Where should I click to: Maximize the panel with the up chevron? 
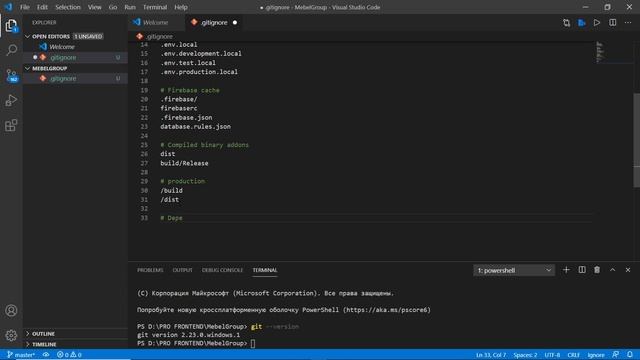coord(613,270)
